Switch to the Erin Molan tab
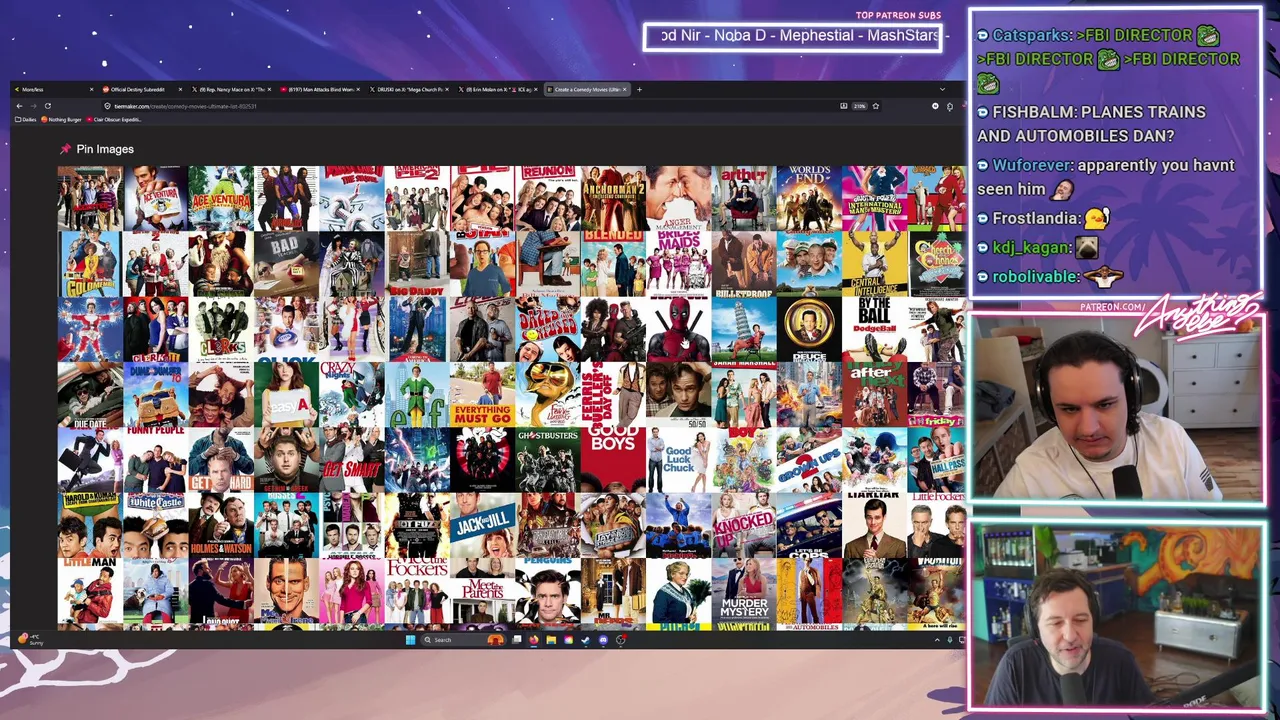The image size is (1280, 720). click(500, 89)
